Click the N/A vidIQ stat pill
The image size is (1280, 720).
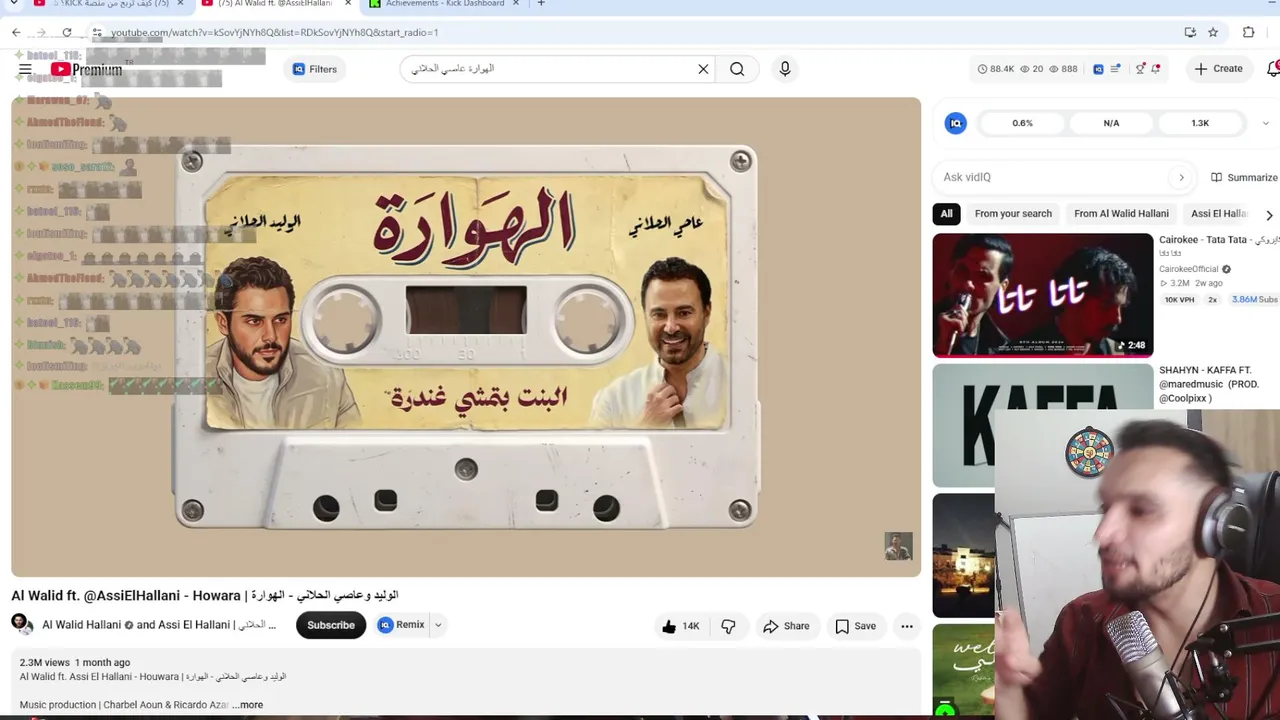[x=1111, y=123]
